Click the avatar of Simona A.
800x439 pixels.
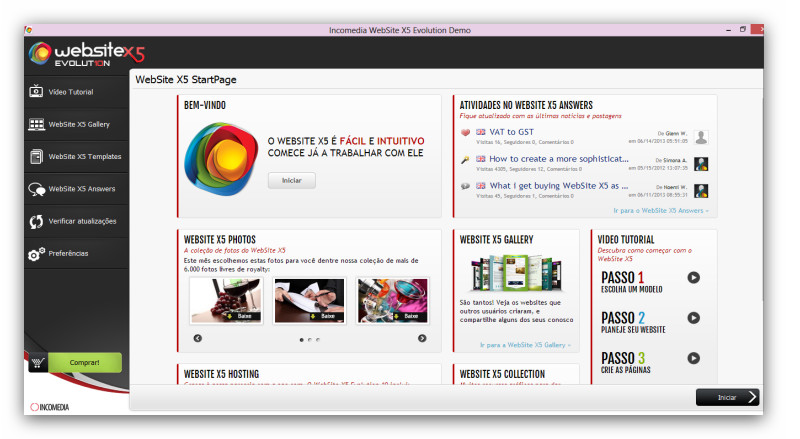pyautogui.click(x=702, y=164)
